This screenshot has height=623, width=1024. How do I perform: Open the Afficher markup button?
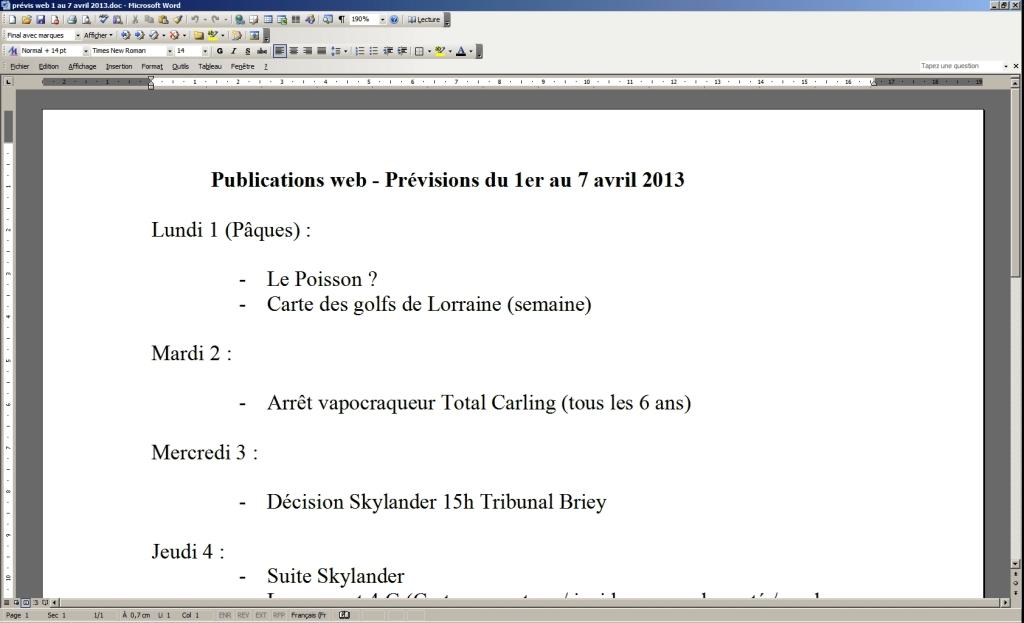coord(97,35)
